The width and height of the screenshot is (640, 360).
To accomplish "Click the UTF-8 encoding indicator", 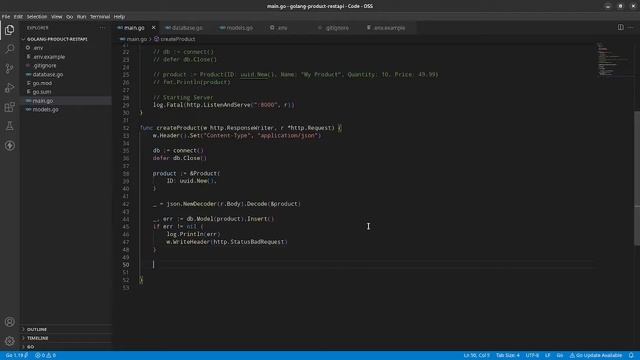I will pos(532,356).
